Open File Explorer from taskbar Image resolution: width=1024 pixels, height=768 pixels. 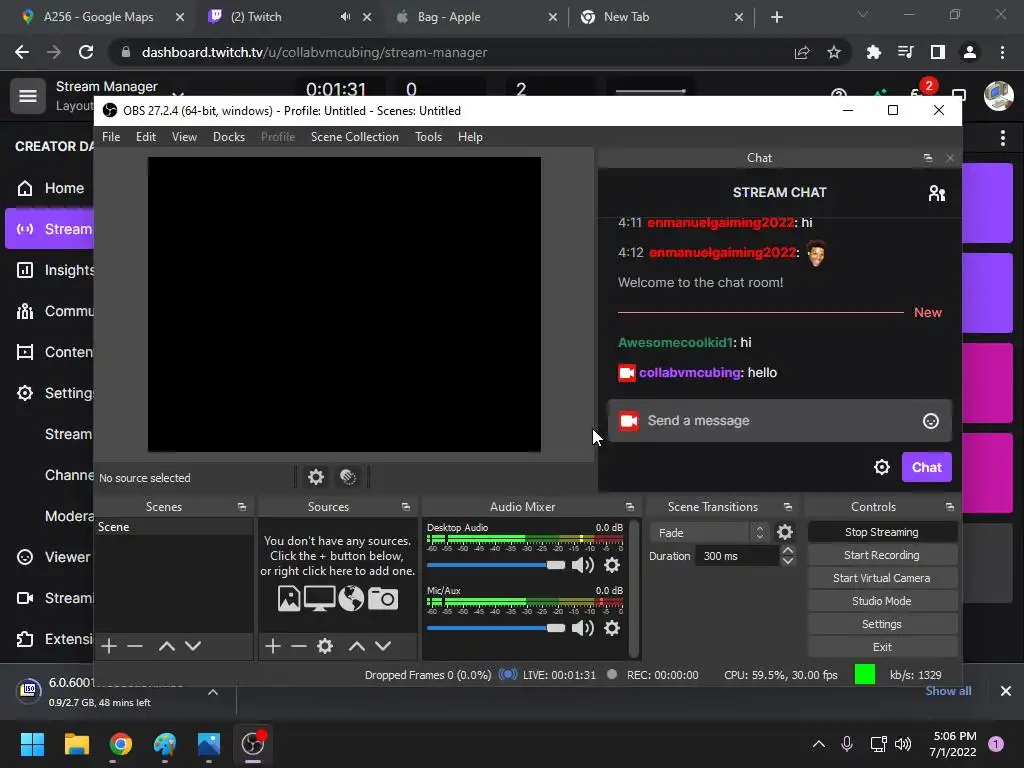click(76, 744)
